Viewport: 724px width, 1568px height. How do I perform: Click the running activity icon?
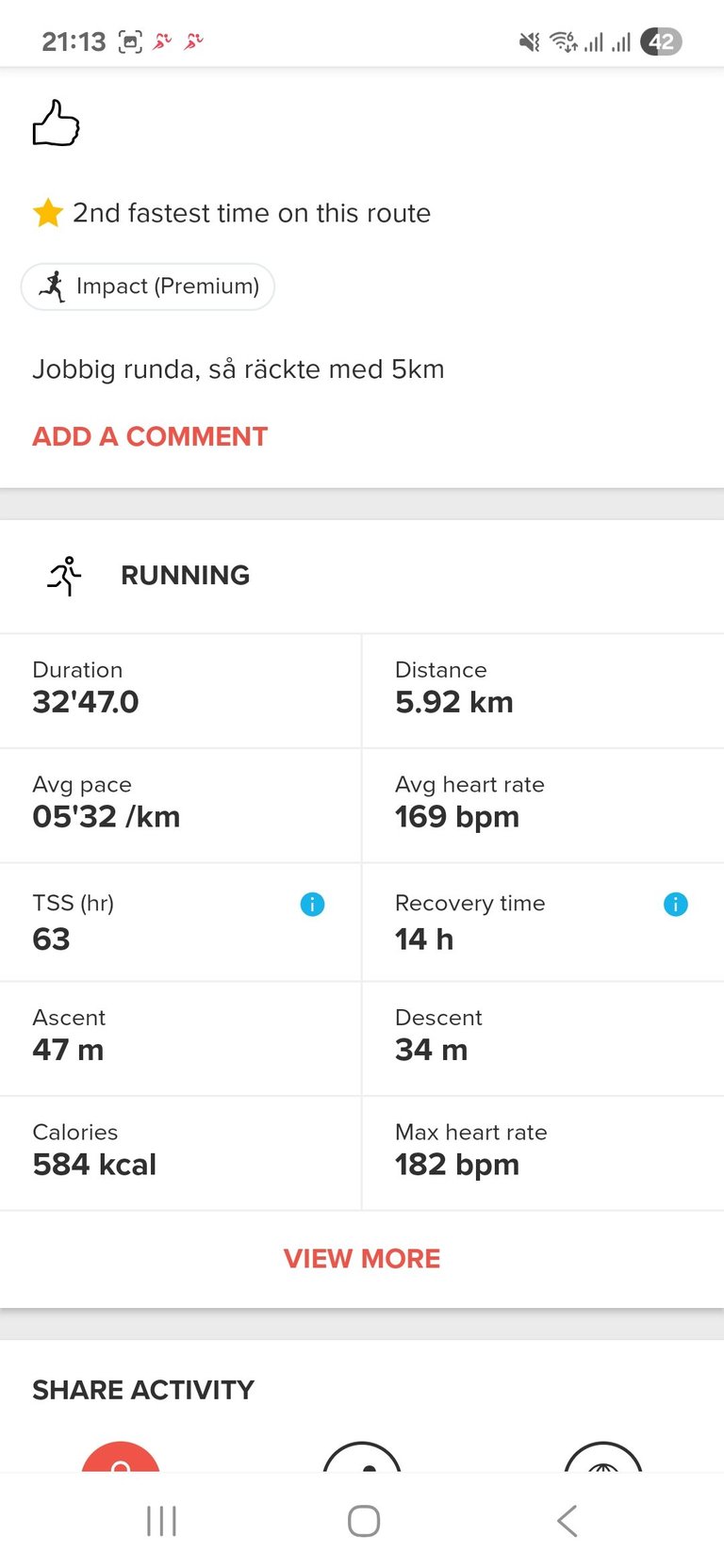pos(64,576)
